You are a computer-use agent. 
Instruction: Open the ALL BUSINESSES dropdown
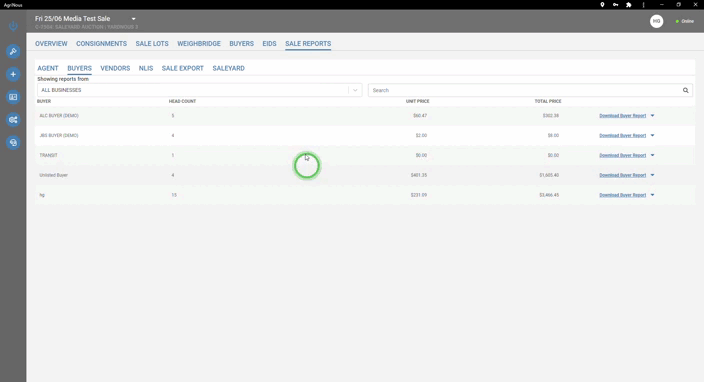coord(199,90)
